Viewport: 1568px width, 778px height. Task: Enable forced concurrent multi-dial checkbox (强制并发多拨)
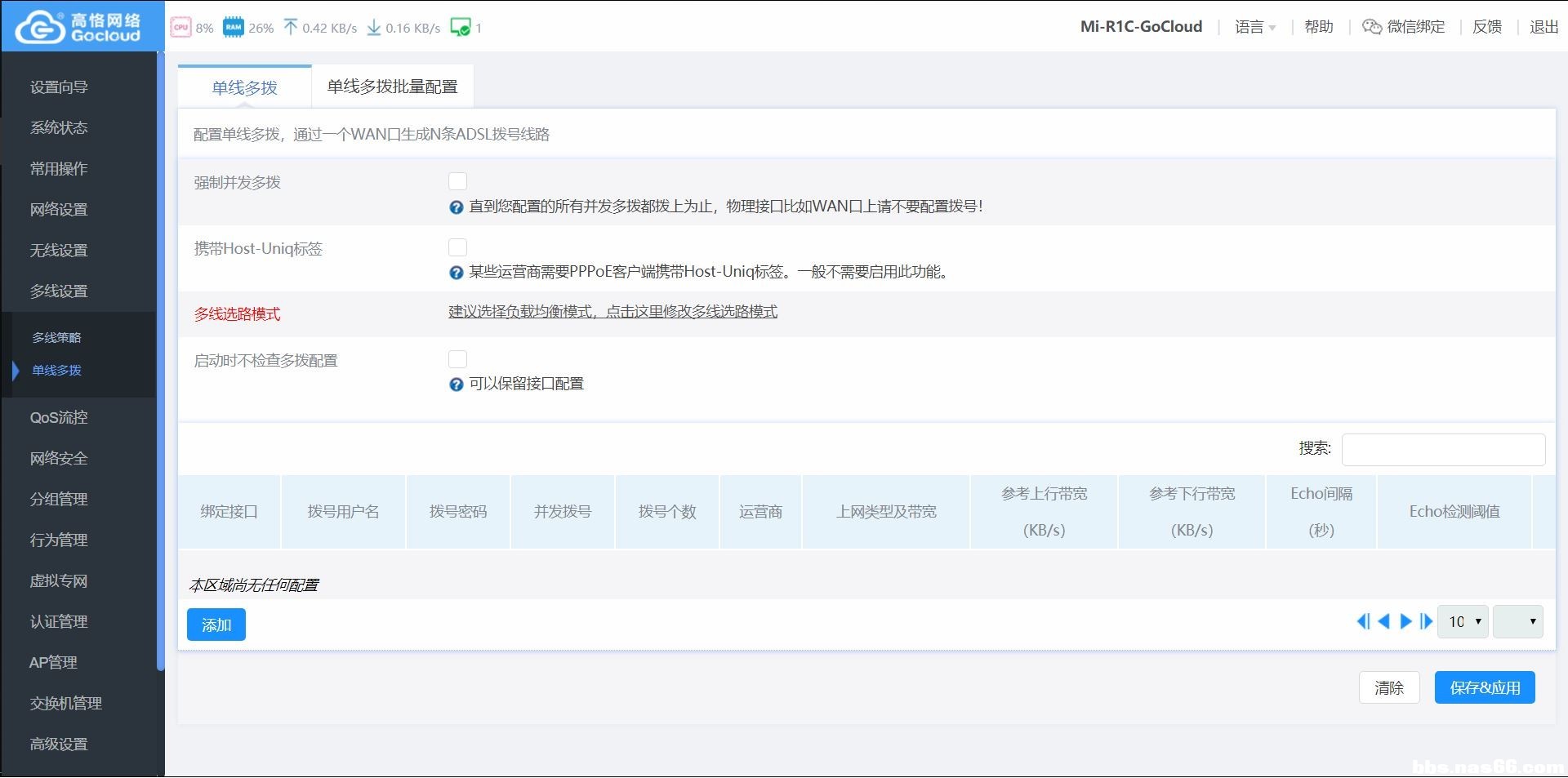click(x=457, y=181)
